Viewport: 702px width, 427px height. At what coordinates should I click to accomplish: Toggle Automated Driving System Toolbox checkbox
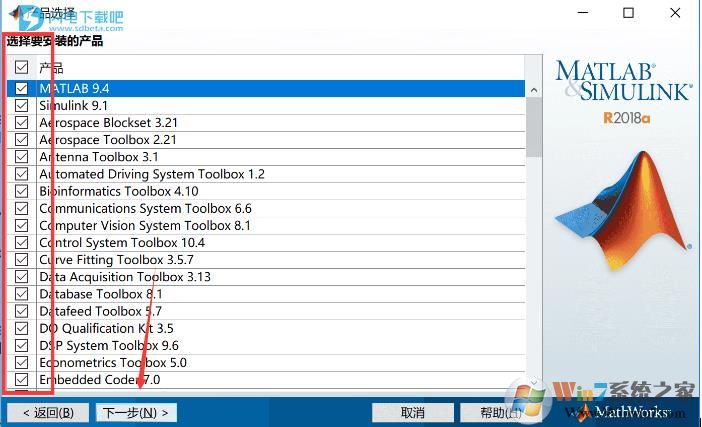coord(21,174)
